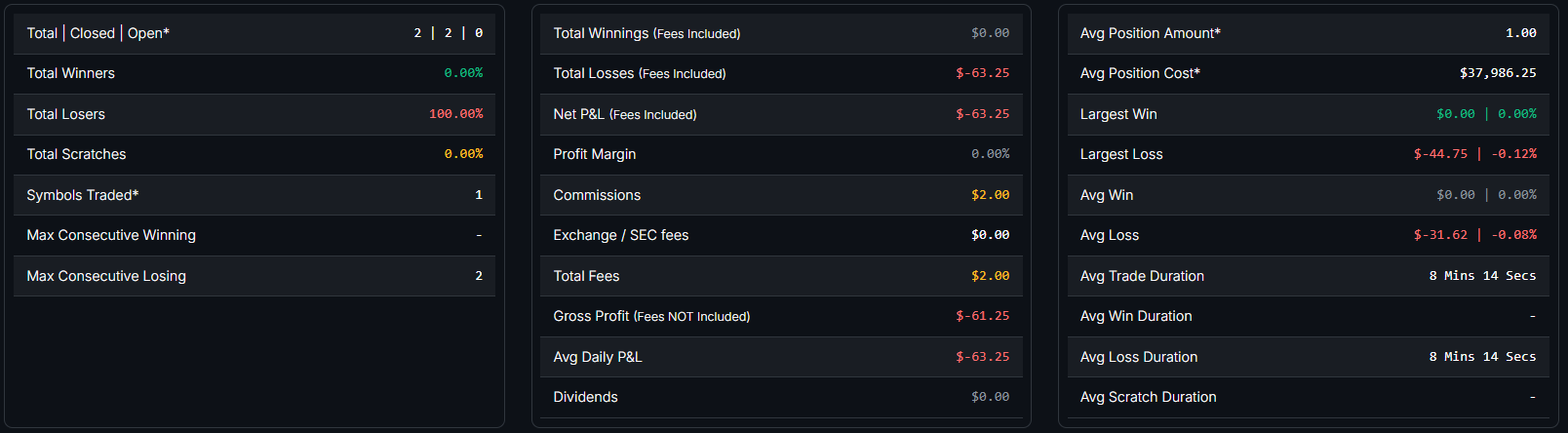Click the Avg Position Cost value

pyautogui.click(x=1498, y=73)
